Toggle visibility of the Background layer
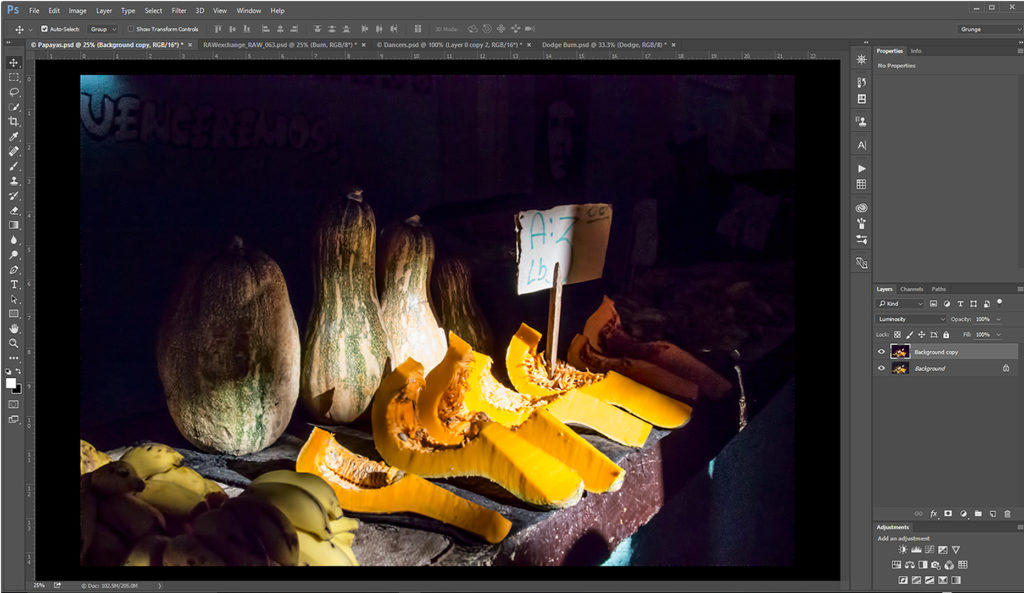The height and width of the screenshot is (593, 1024). pyautogui.click(x=881, y=368)
